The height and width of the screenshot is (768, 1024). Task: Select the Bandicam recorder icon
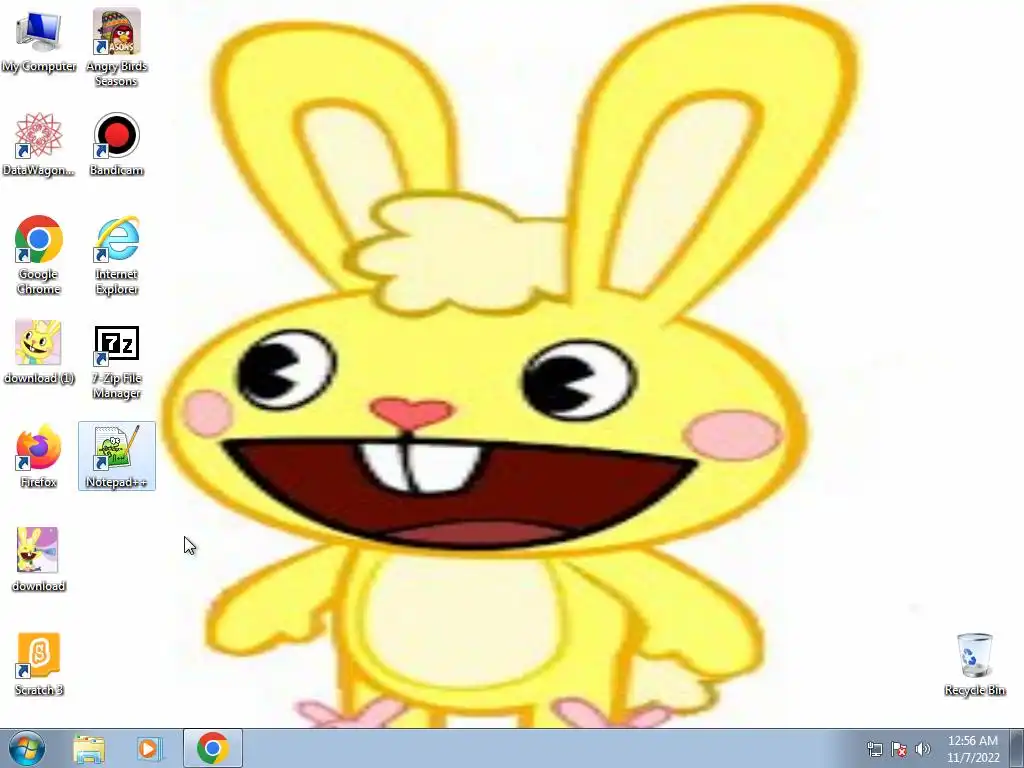116,144
